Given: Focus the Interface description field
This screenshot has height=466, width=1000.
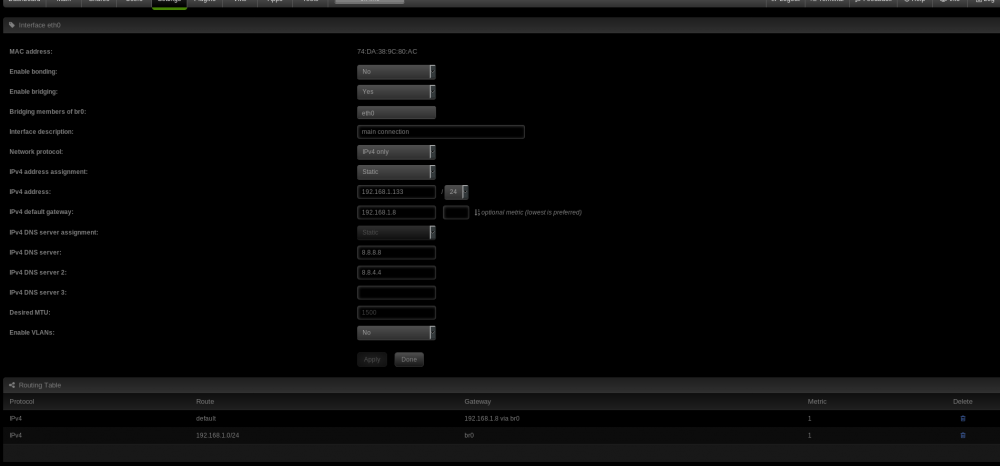Looking at the screenshot, I should [441, 132].
